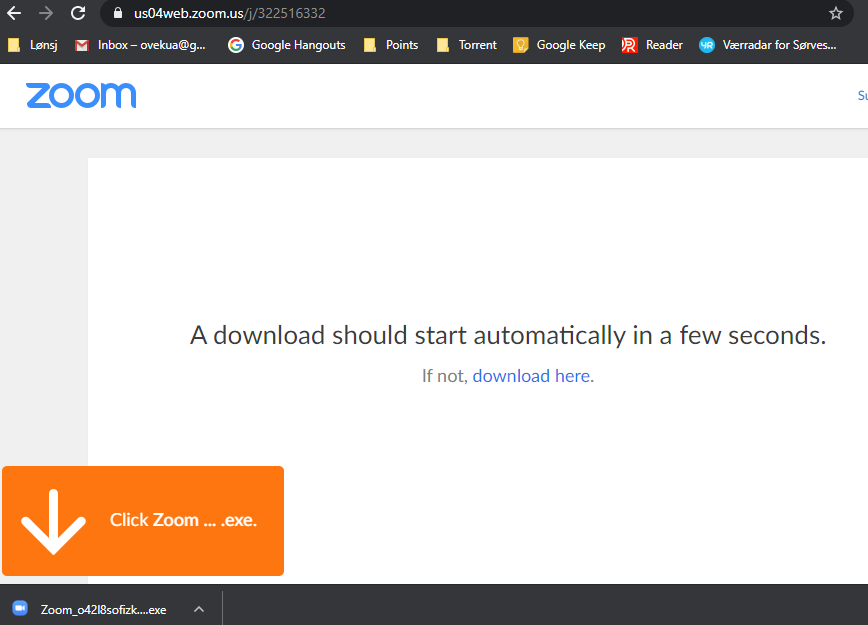Focus the address bar URL field
The width and height of the screenshot is (868, 625).
tap(476, 13)
